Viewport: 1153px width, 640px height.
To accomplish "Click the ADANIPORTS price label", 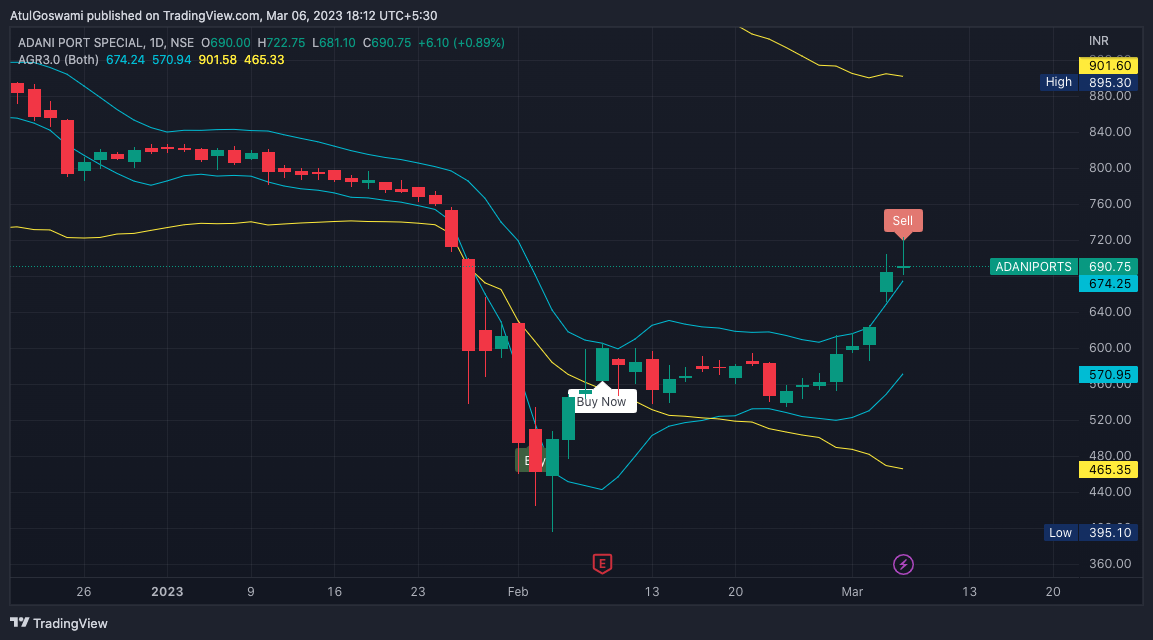I will (1033, 267).
